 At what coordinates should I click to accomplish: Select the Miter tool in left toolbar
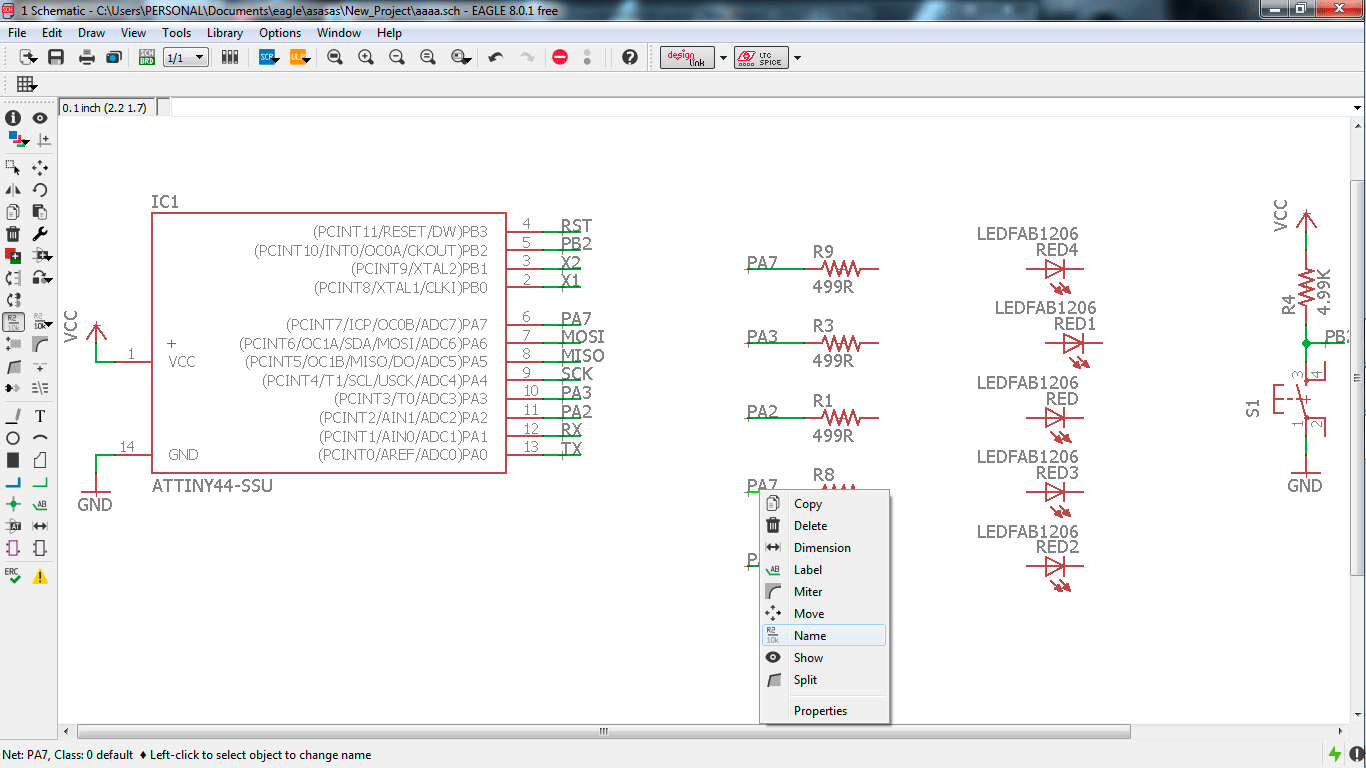[x=40, y=344]
